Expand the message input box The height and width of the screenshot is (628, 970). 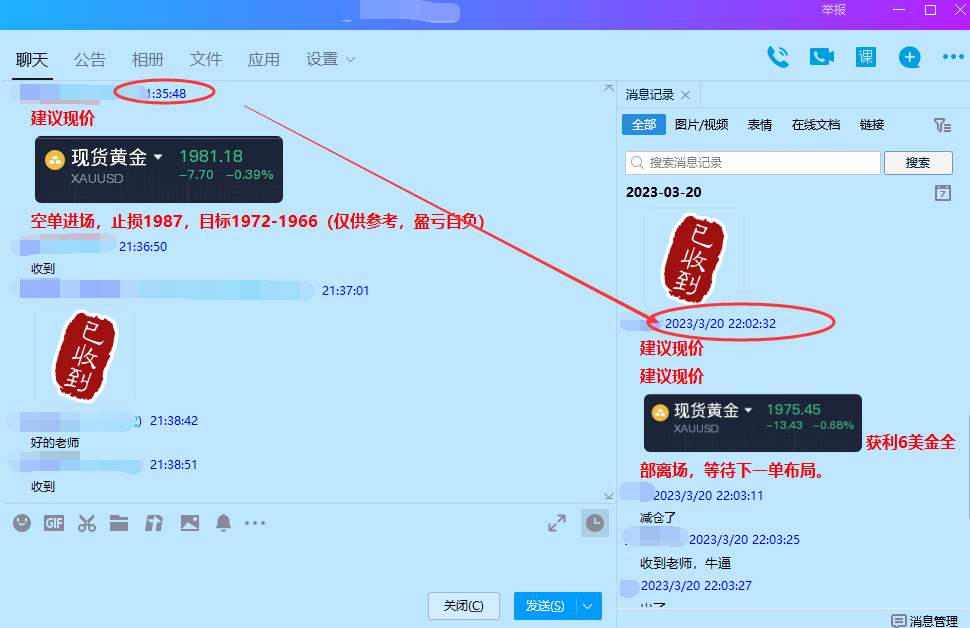click(557, 523)
